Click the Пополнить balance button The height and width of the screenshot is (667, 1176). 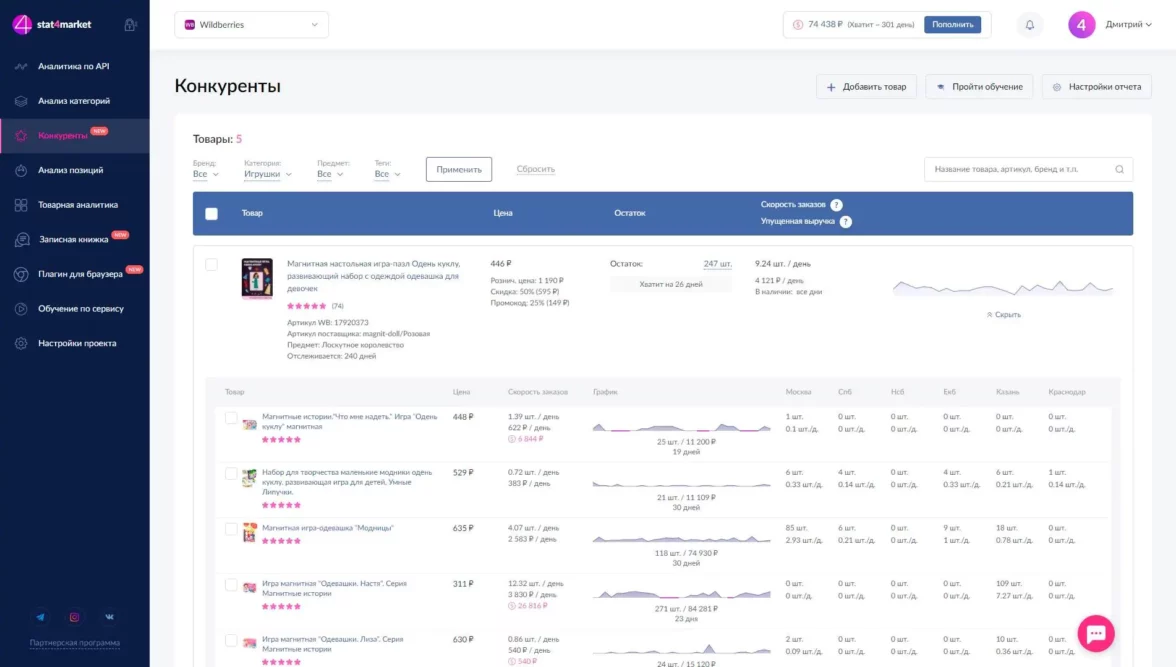click(952, 25)
